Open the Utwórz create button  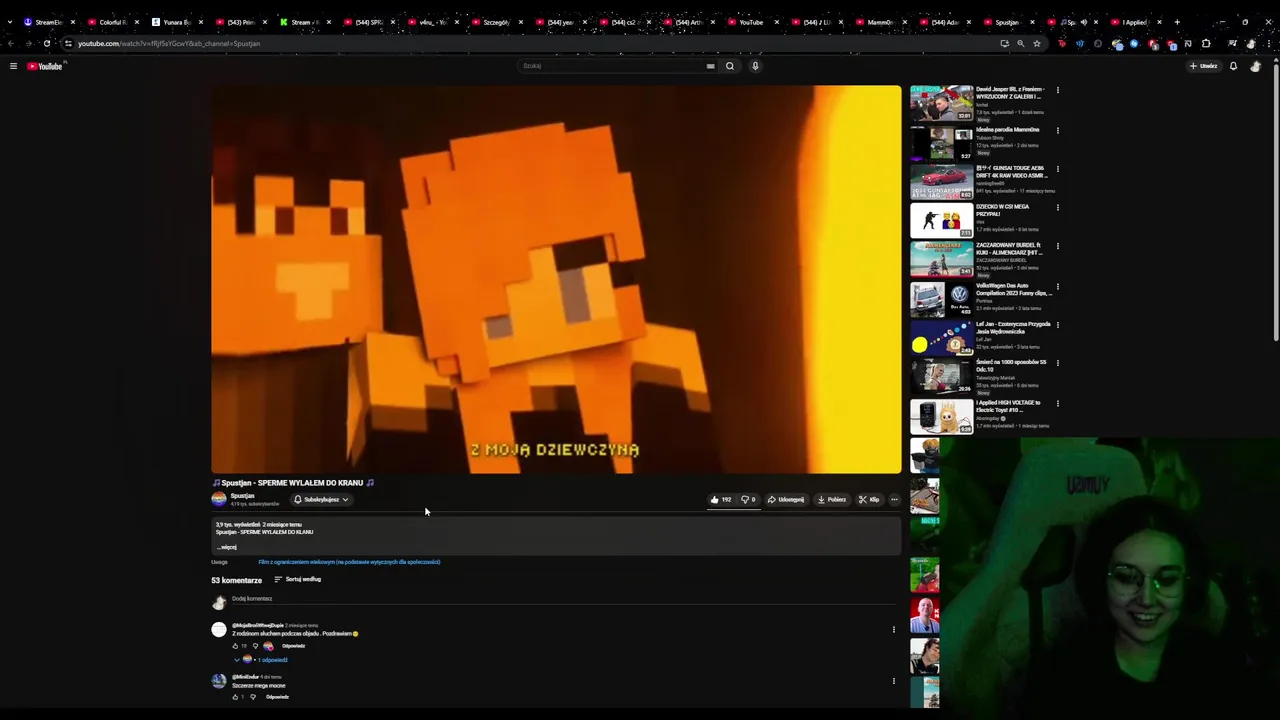(x=1203, y=66)
